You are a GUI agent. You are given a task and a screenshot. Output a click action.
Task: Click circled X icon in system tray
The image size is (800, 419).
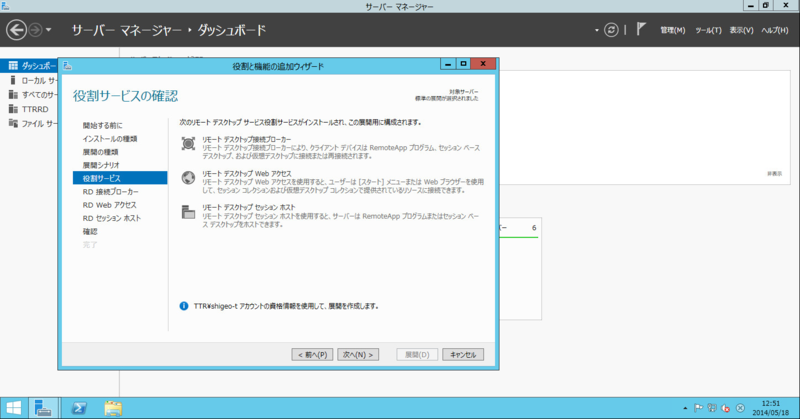(740, 408)
